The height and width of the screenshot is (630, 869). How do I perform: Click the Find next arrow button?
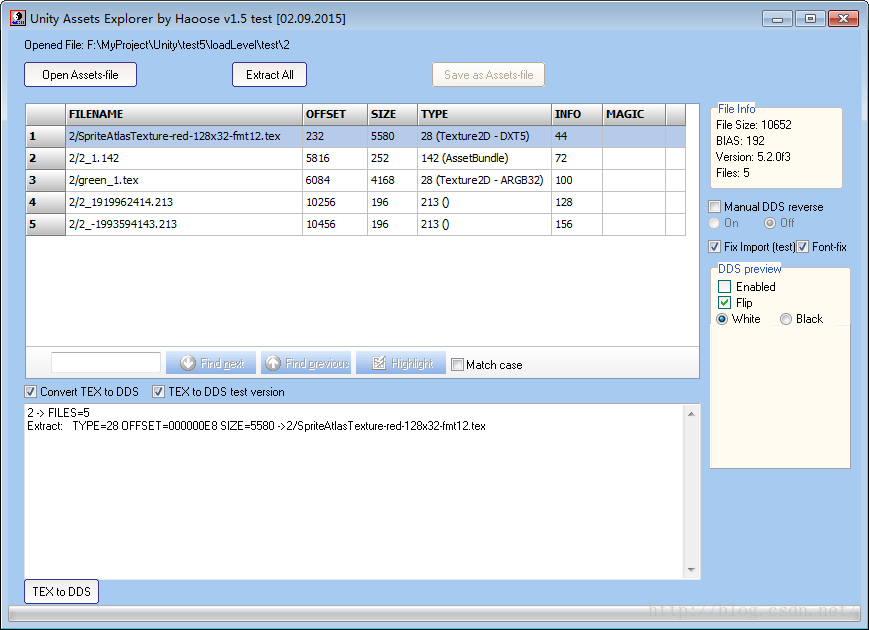pos(211,363)
